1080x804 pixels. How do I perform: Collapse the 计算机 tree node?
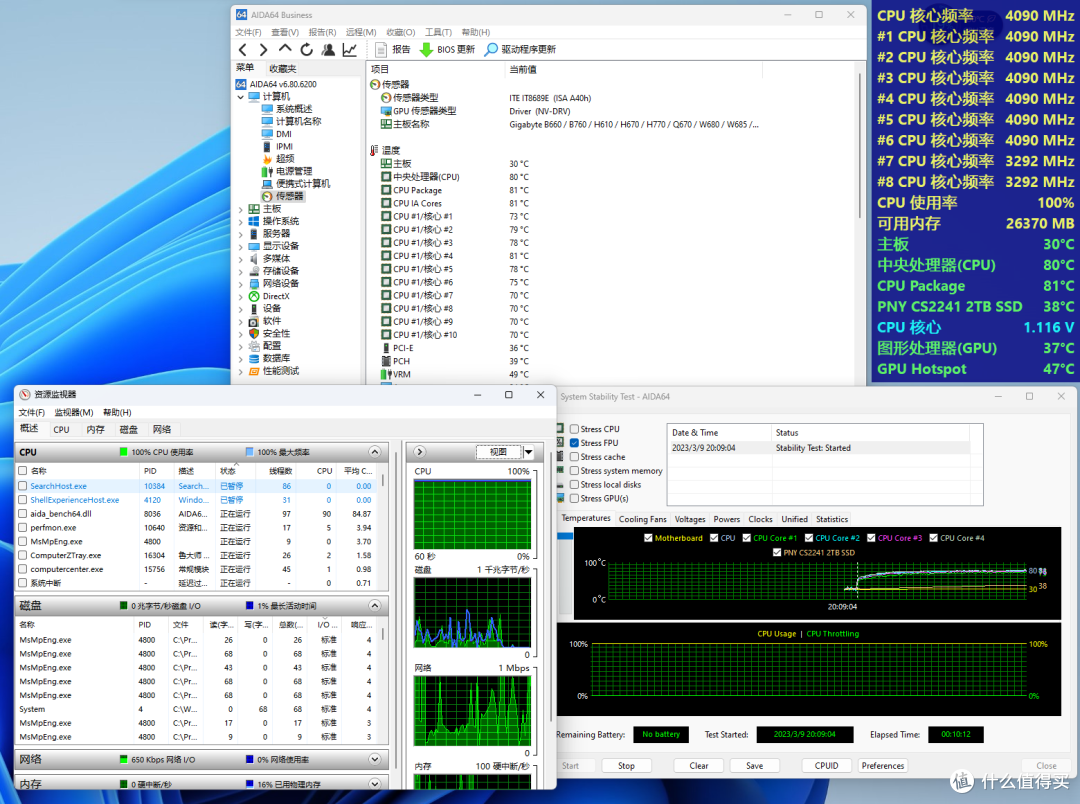click(x=240, y=96)
